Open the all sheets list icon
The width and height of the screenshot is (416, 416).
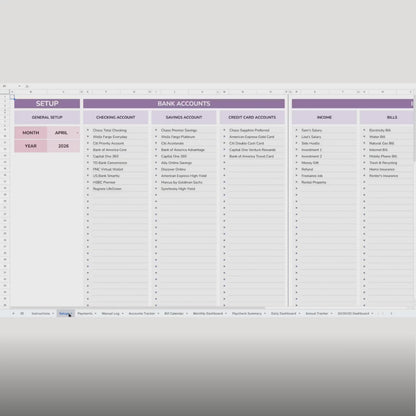[x=22, y=313]
